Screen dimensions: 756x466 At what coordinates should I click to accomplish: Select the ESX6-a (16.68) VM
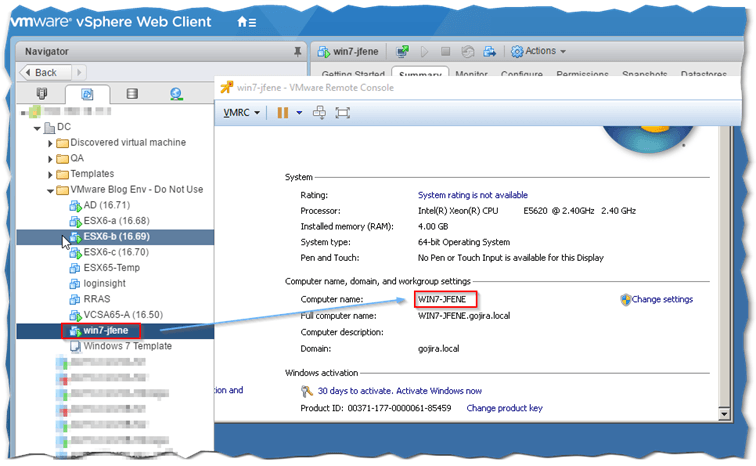pyautogui.click(x=116, y=221)
